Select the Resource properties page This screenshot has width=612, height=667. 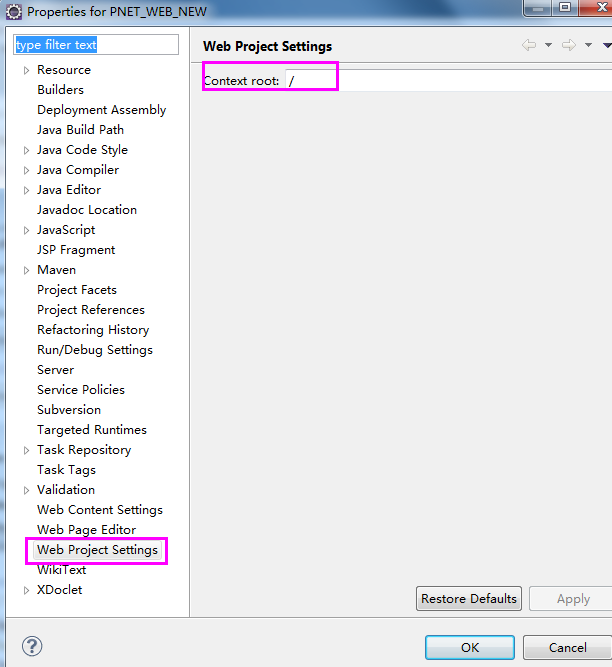64,70
